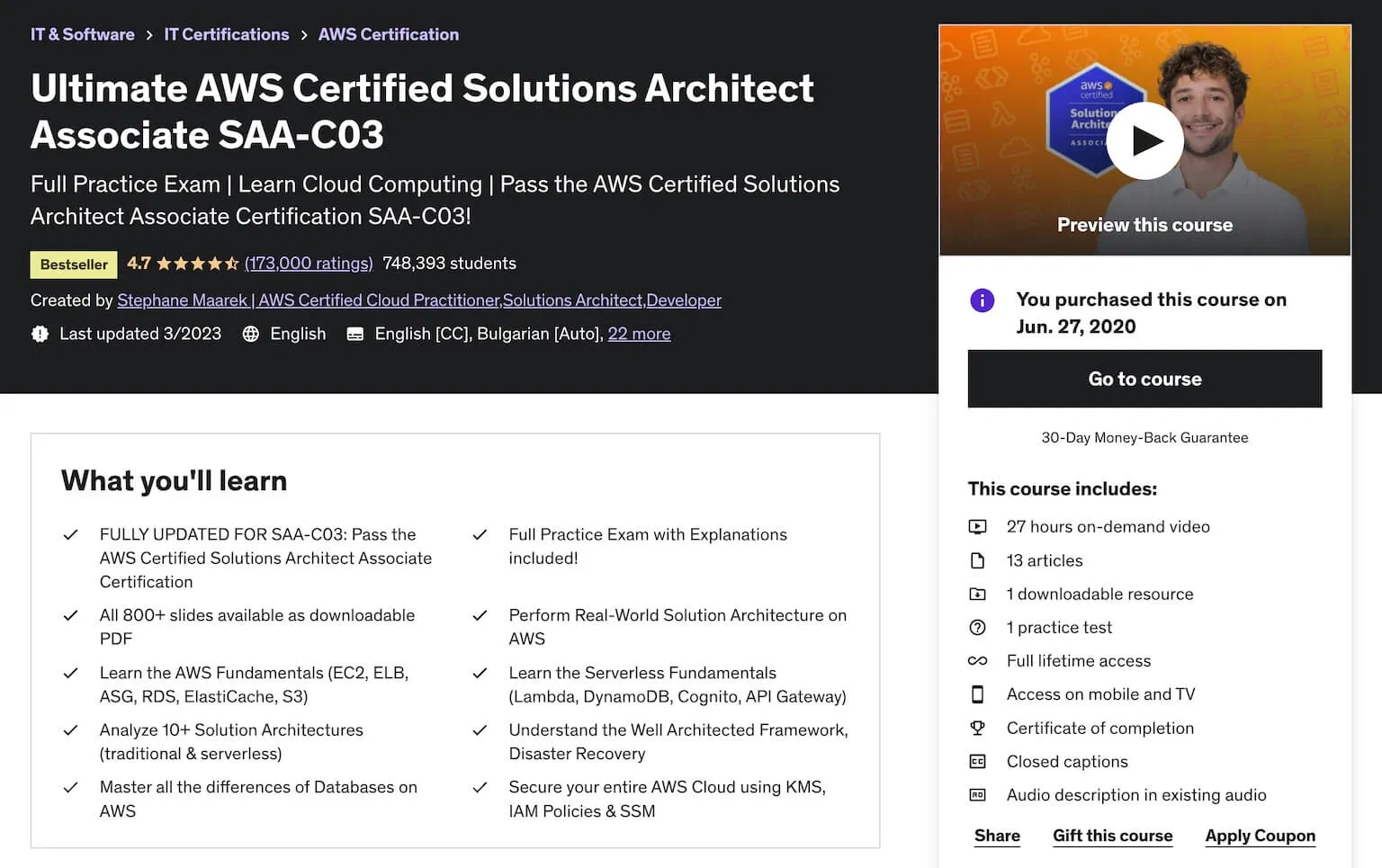Expand the 22 more subtitles link
Image resolution: width=1382 pixels, height=868 pixels.
(x=639, y=334)
